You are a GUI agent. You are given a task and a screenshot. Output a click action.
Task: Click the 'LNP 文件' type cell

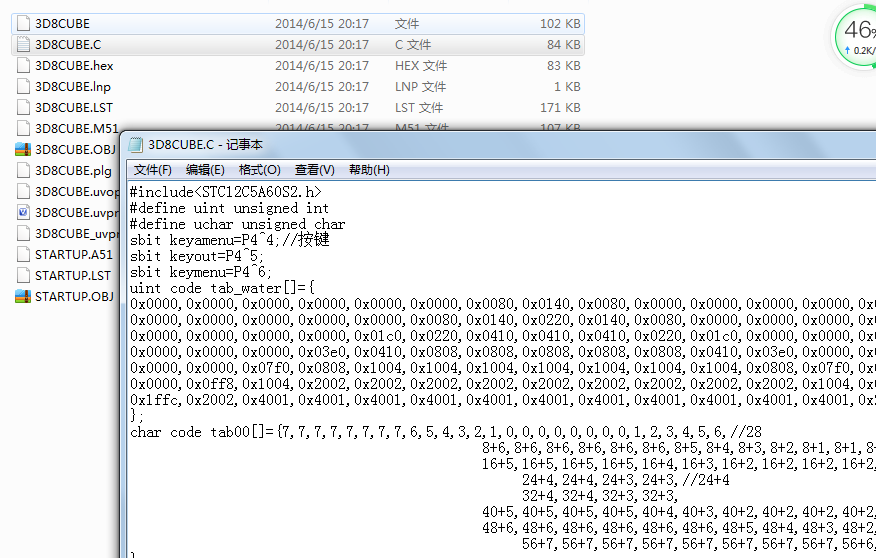pyautogui.click(x=420, y=87)
